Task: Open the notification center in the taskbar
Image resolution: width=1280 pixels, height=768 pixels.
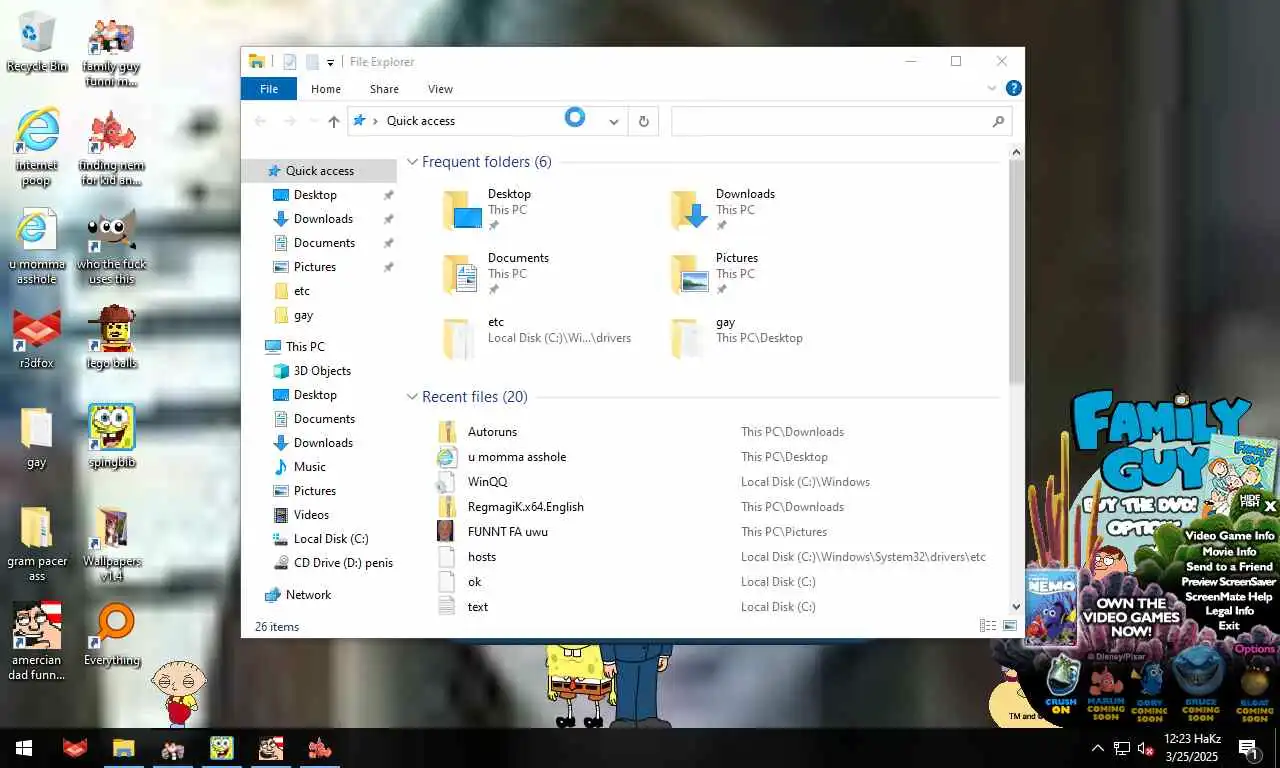Action: 1248,748
